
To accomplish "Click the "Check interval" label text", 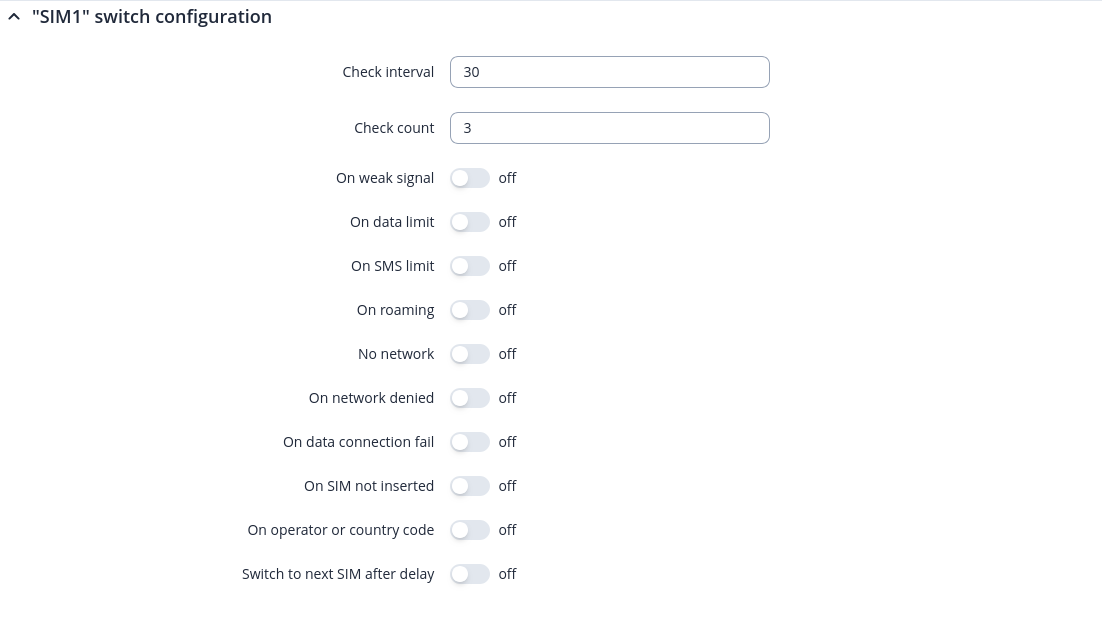I will tap(388, 72).
